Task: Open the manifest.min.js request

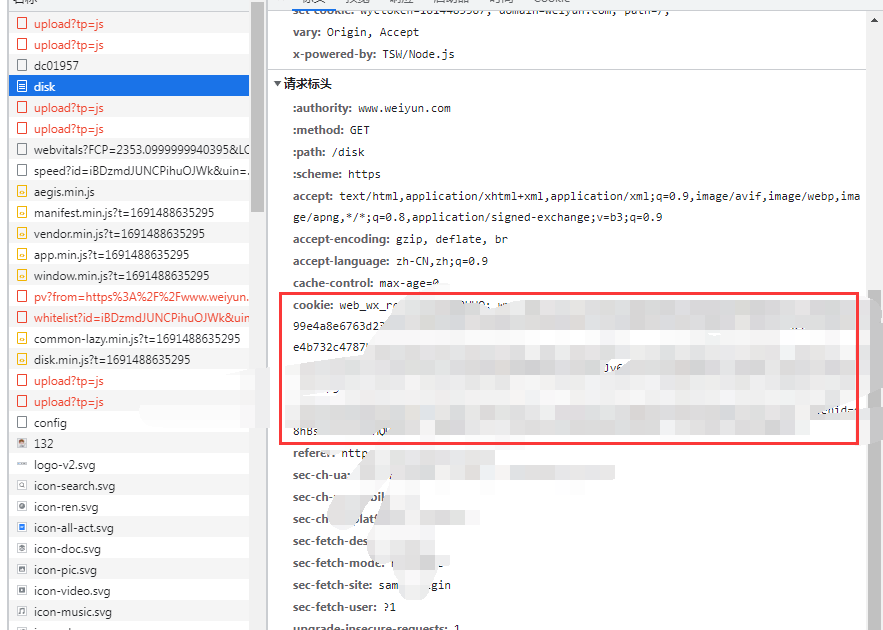Action: (x=123, y=213)
